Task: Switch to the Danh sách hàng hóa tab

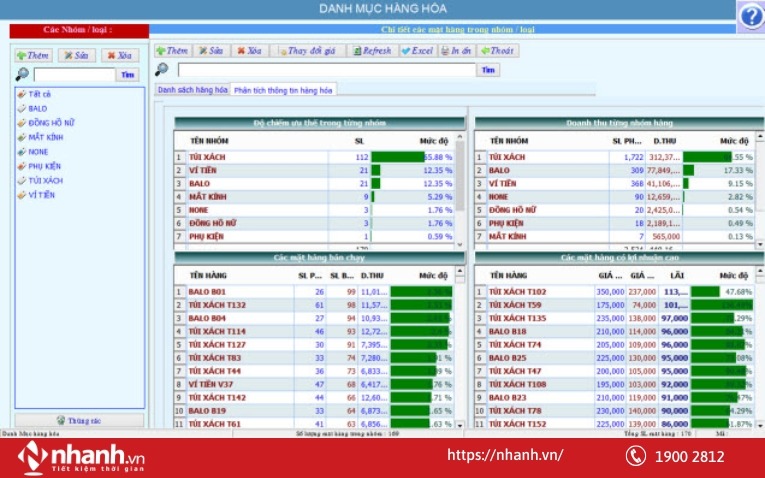Action: tap(192, 90)
